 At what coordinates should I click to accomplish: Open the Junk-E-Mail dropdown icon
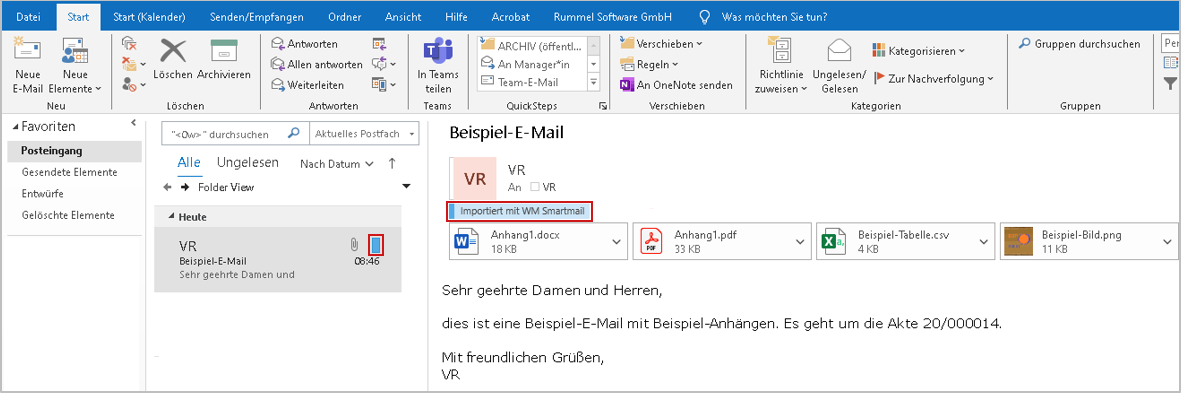tap(133, 85)
